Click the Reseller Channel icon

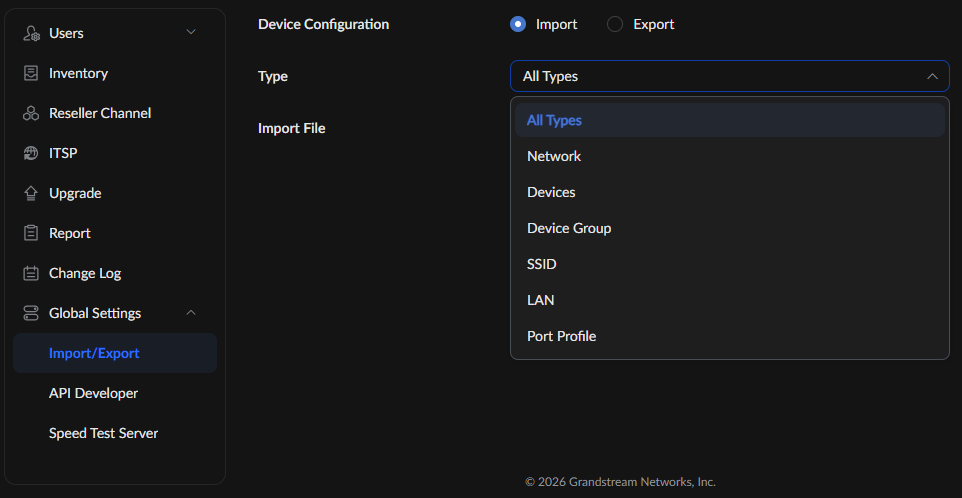pyautogui.click(x=31, y=113)
